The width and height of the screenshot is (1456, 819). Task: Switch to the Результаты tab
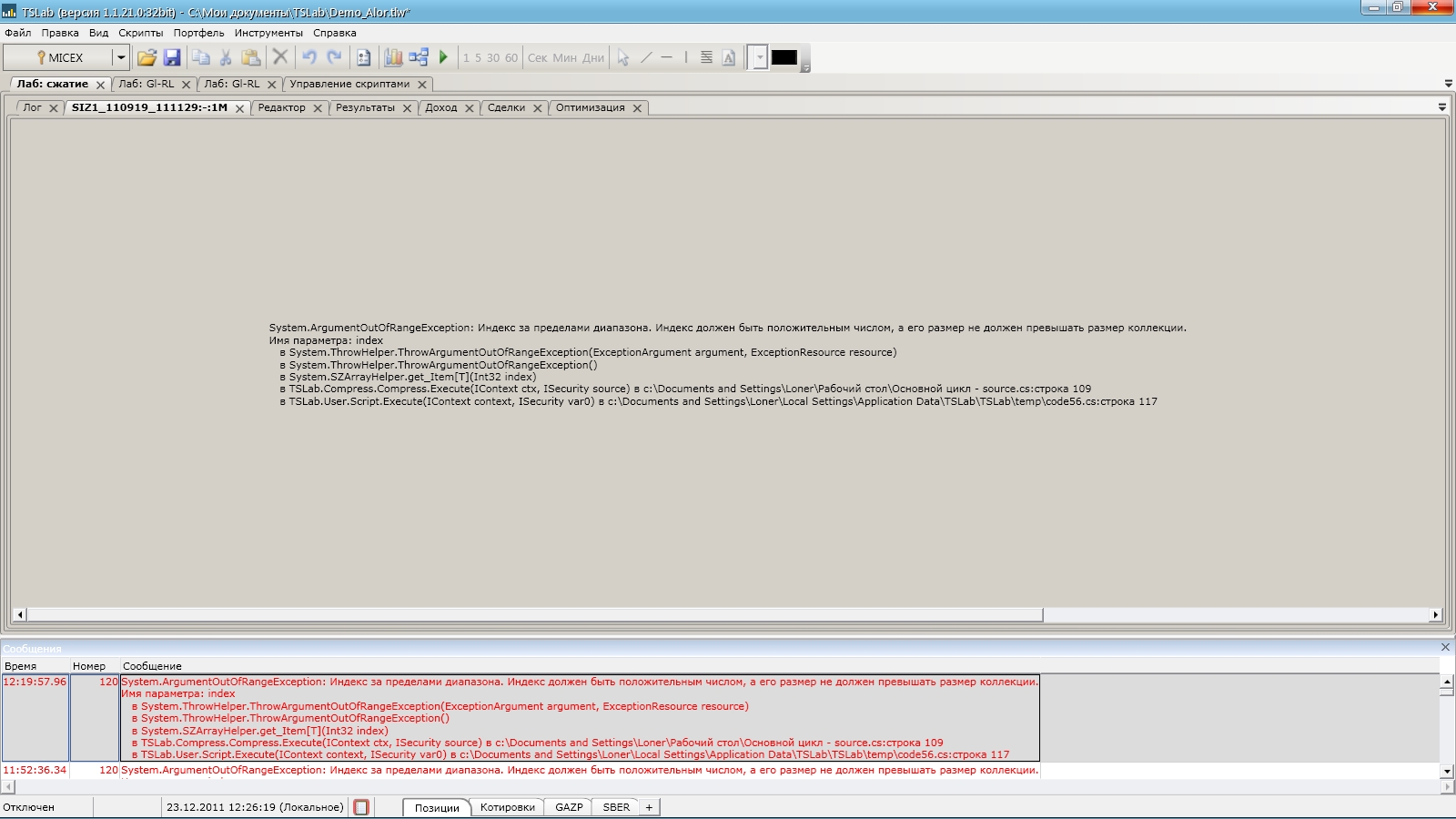pos(365,107)
